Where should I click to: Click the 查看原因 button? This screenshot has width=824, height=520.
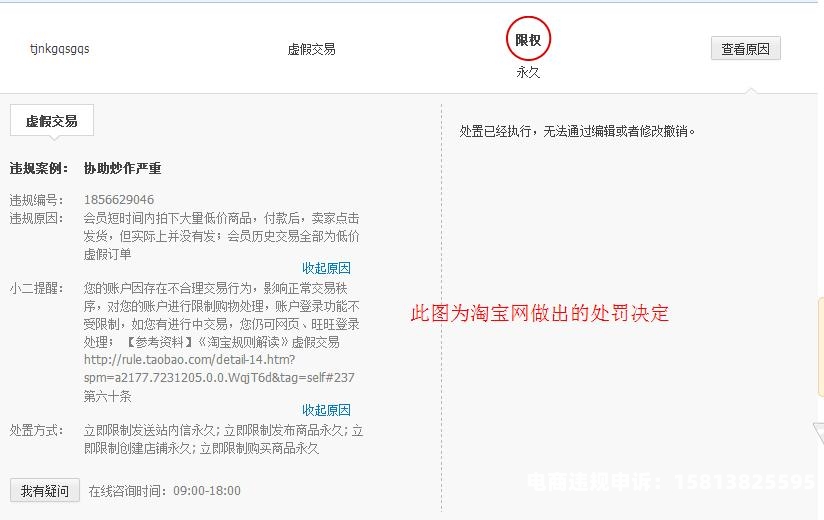coord(745,49)
